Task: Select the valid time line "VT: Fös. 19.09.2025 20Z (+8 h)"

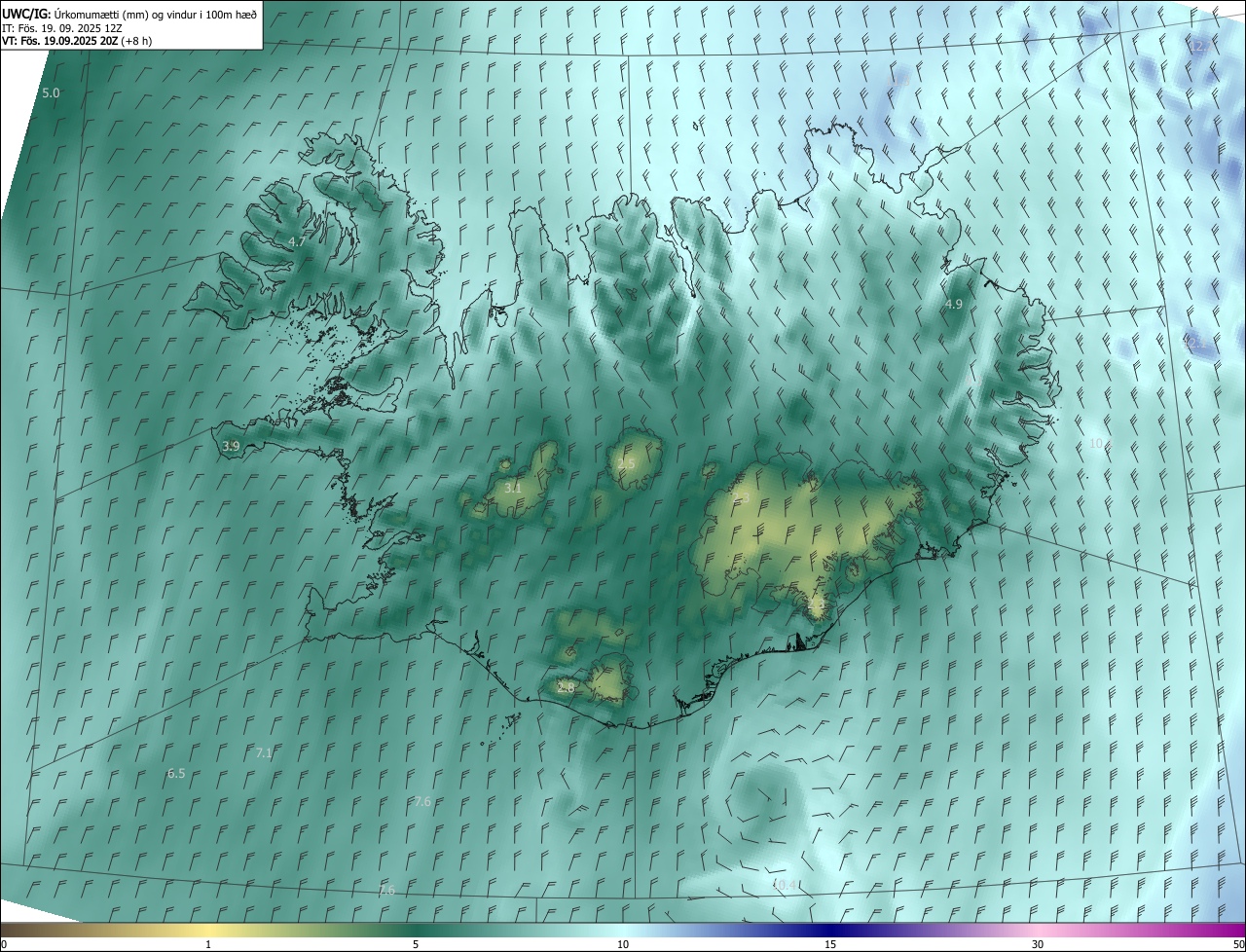Action: tap(77, 41)
